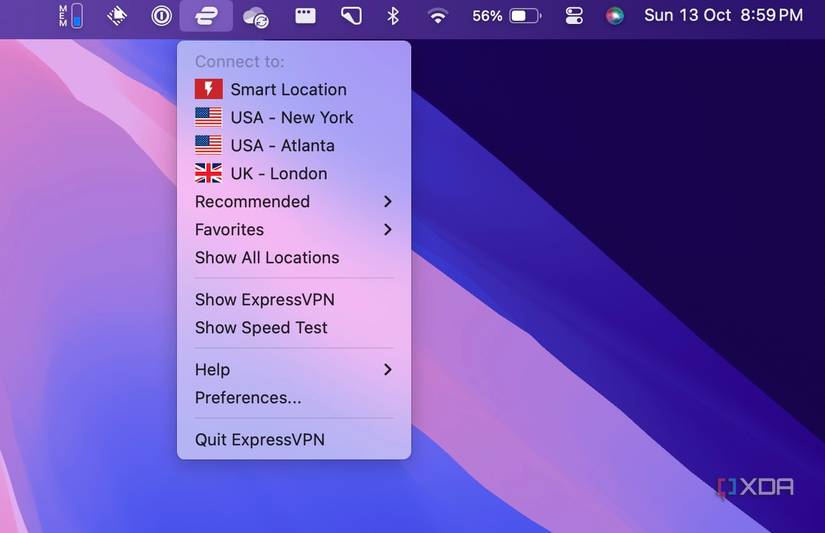Image resolution: width=825 pixels, height=533 pixels.
Task: Select Show ExpressVPN
Action: (x=294, y=299)
